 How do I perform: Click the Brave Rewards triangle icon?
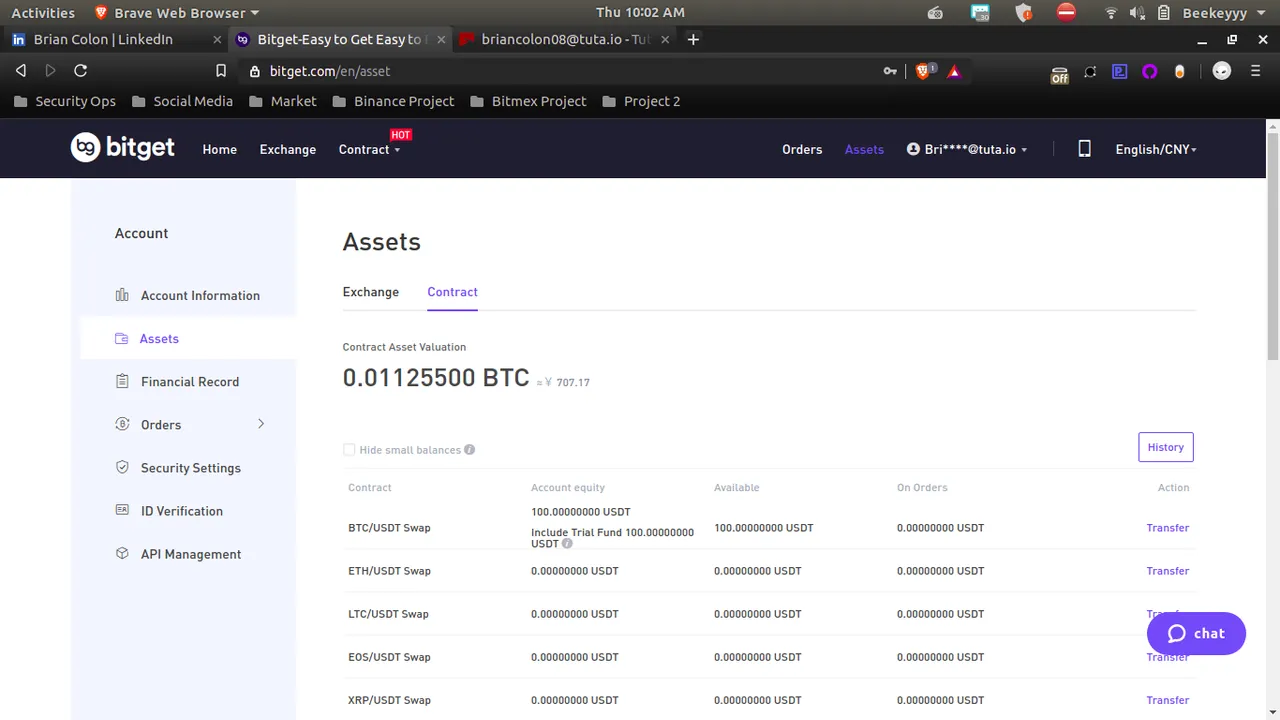(954, 71)
